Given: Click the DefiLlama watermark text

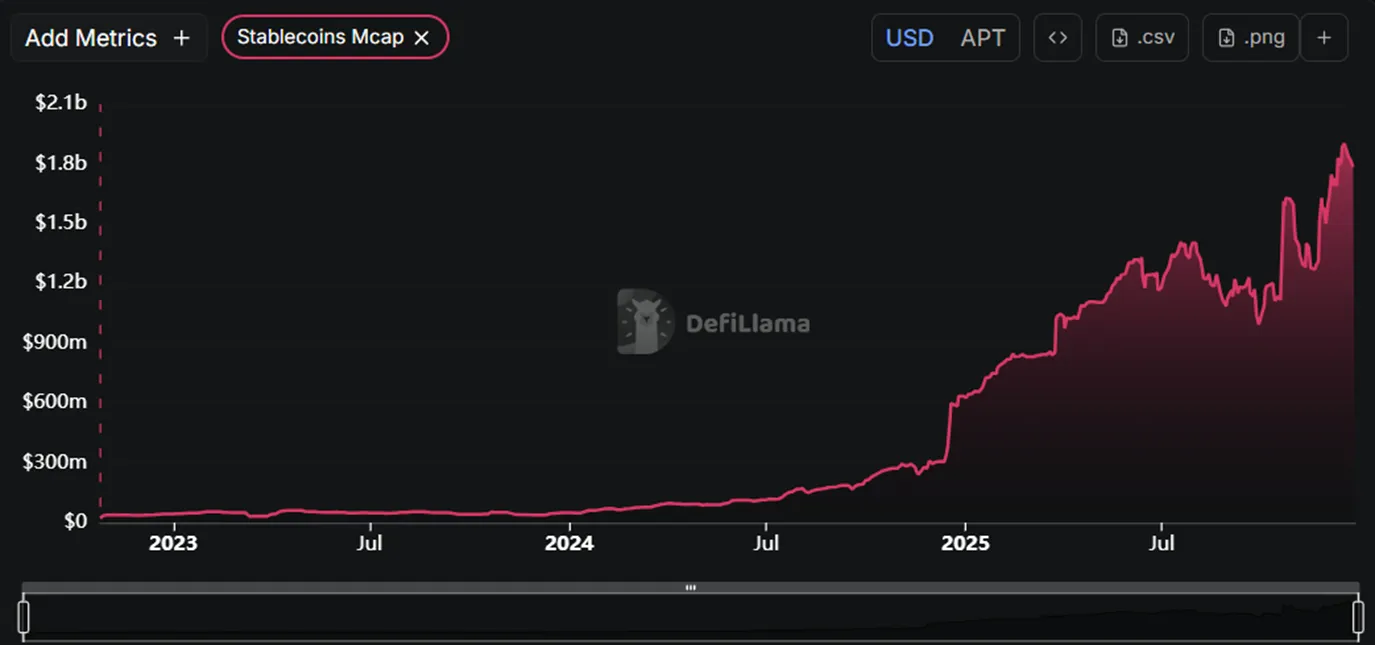Looking at the screenshot, I should tap(747, 324).
